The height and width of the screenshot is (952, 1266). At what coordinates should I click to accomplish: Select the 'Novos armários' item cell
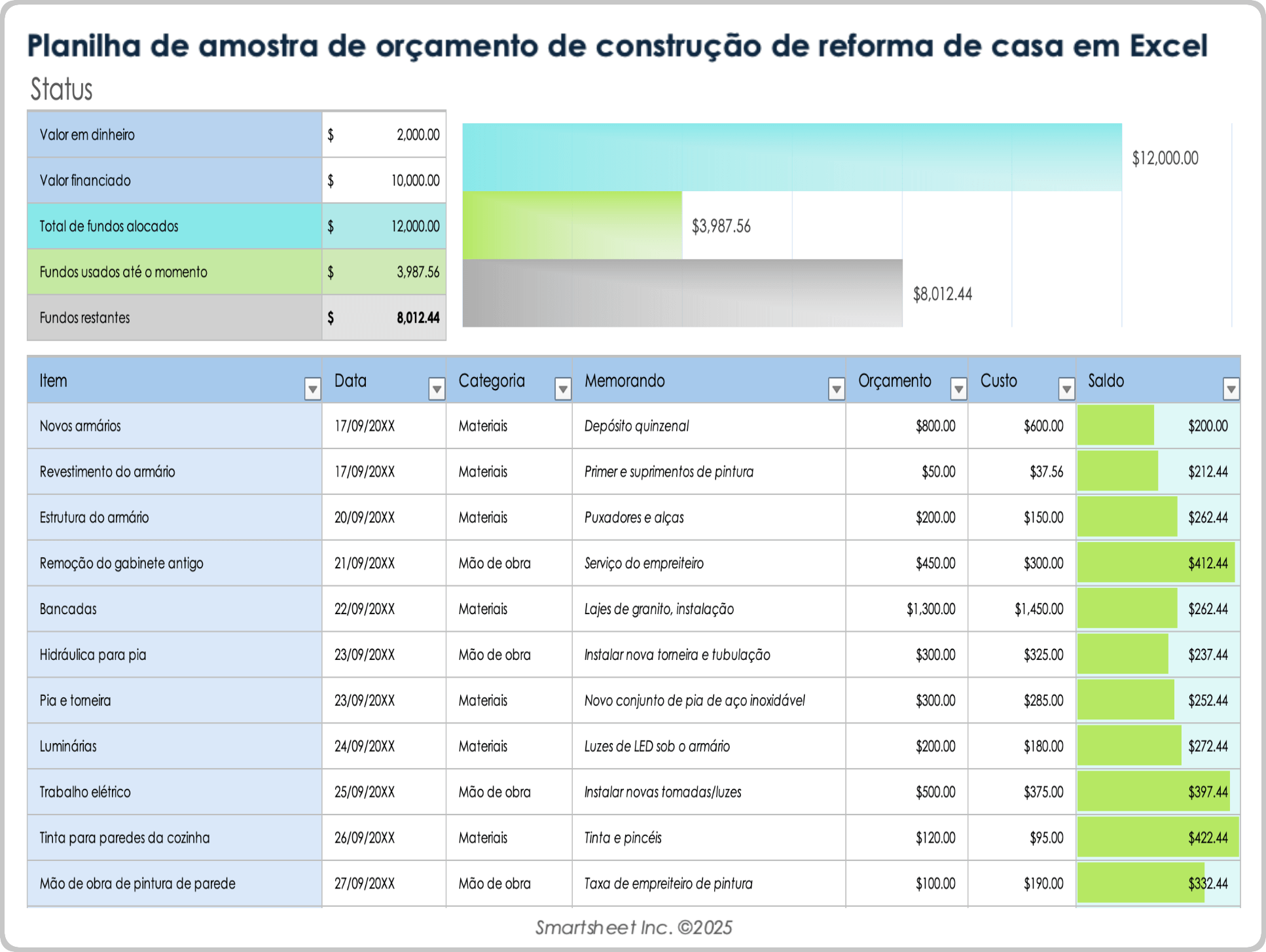pos(175,426)
